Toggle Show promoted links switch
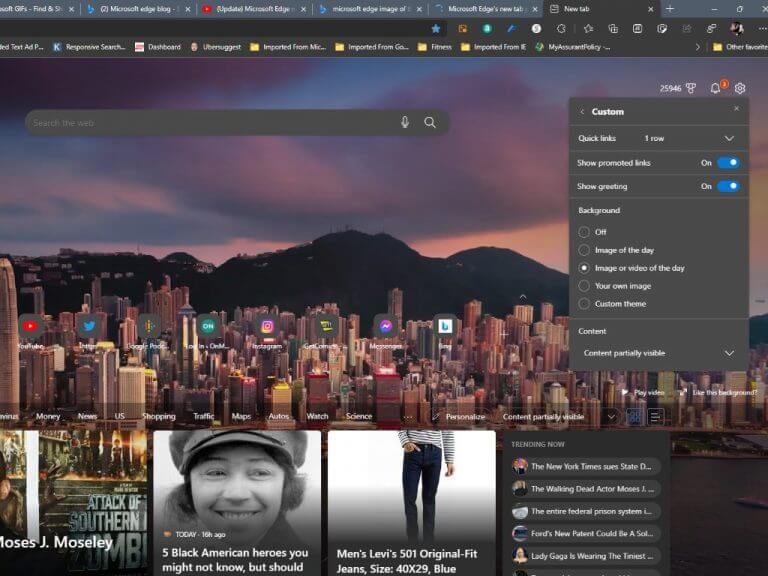Viewport: 768px width, 576px height. [728, 163]
